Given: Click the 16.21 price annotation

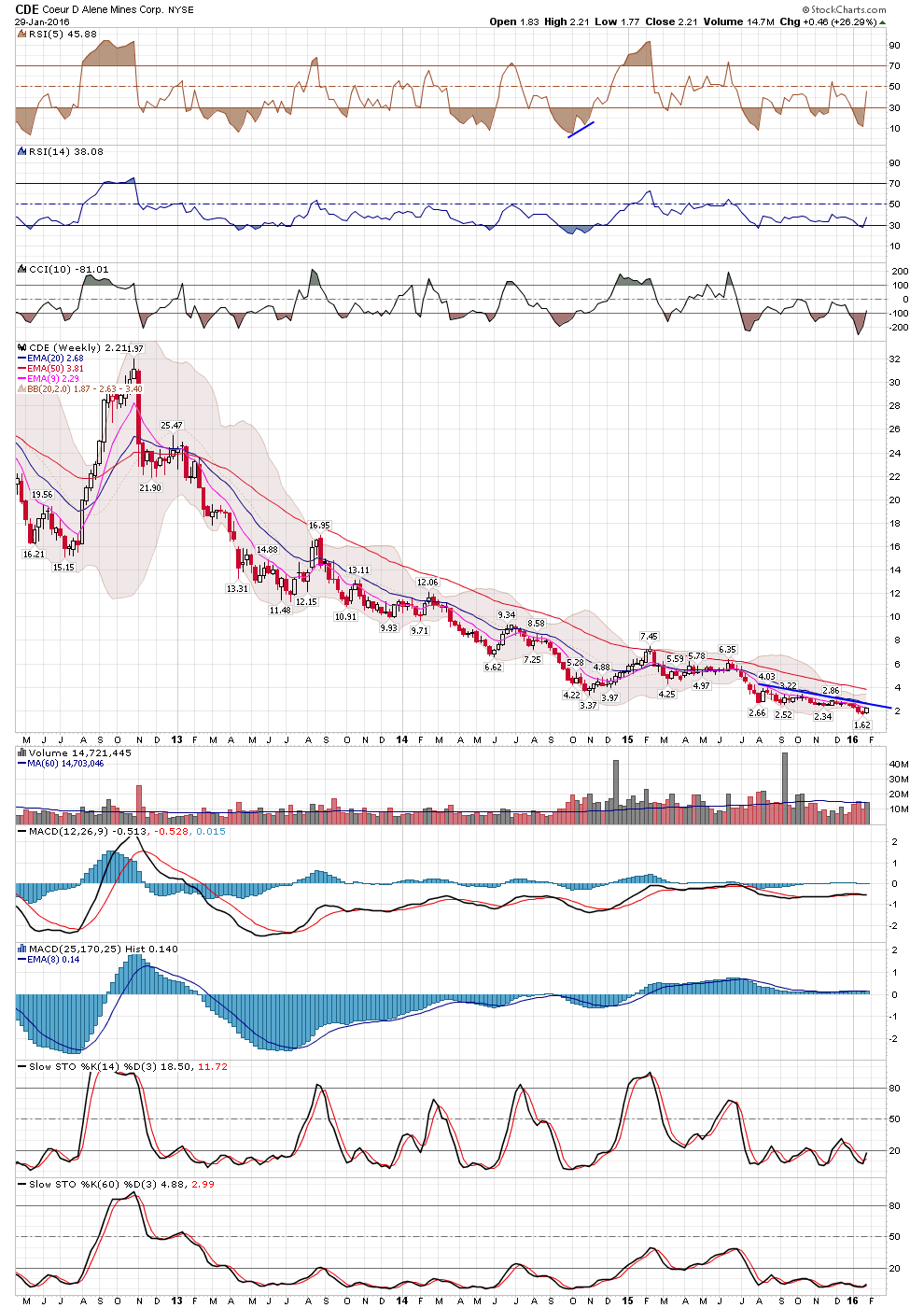Looking at the screenshot, I should tap(34, 555).
